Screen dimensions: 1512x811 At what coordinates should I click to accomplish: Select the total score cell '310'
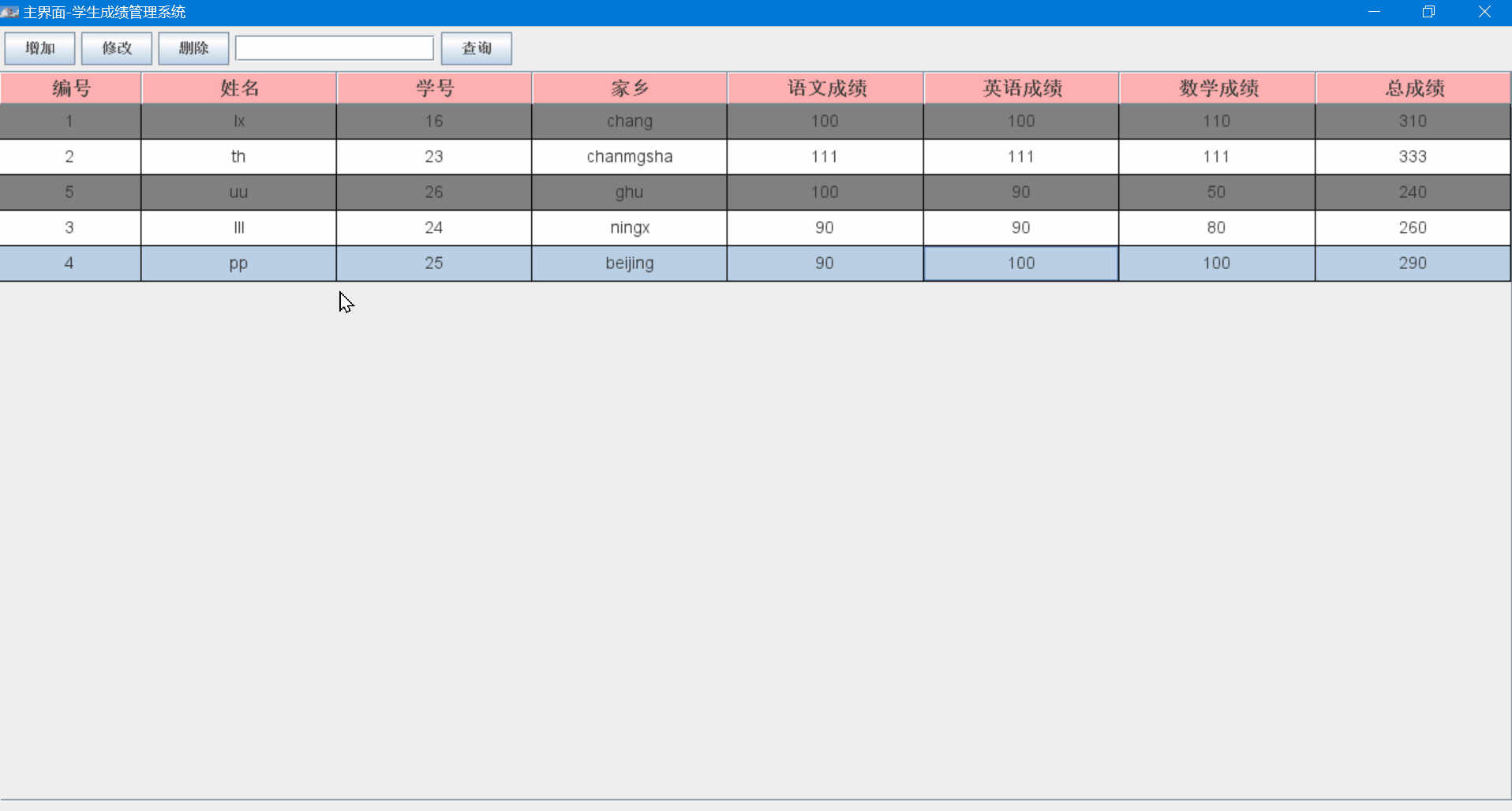pos(1413,121)
